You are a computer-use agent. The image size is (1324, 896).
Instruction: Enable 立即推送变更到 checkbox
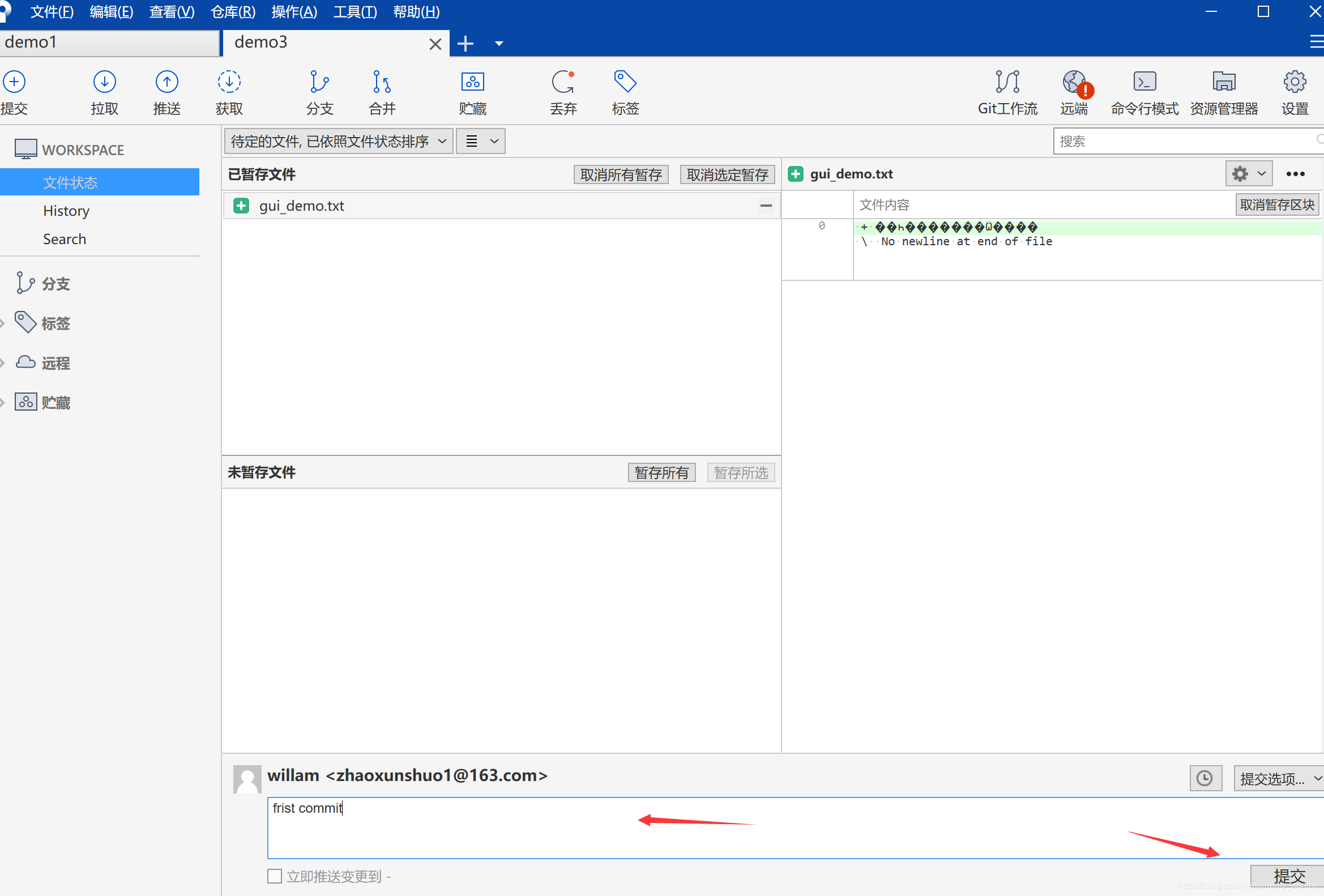tap(275, 876)
